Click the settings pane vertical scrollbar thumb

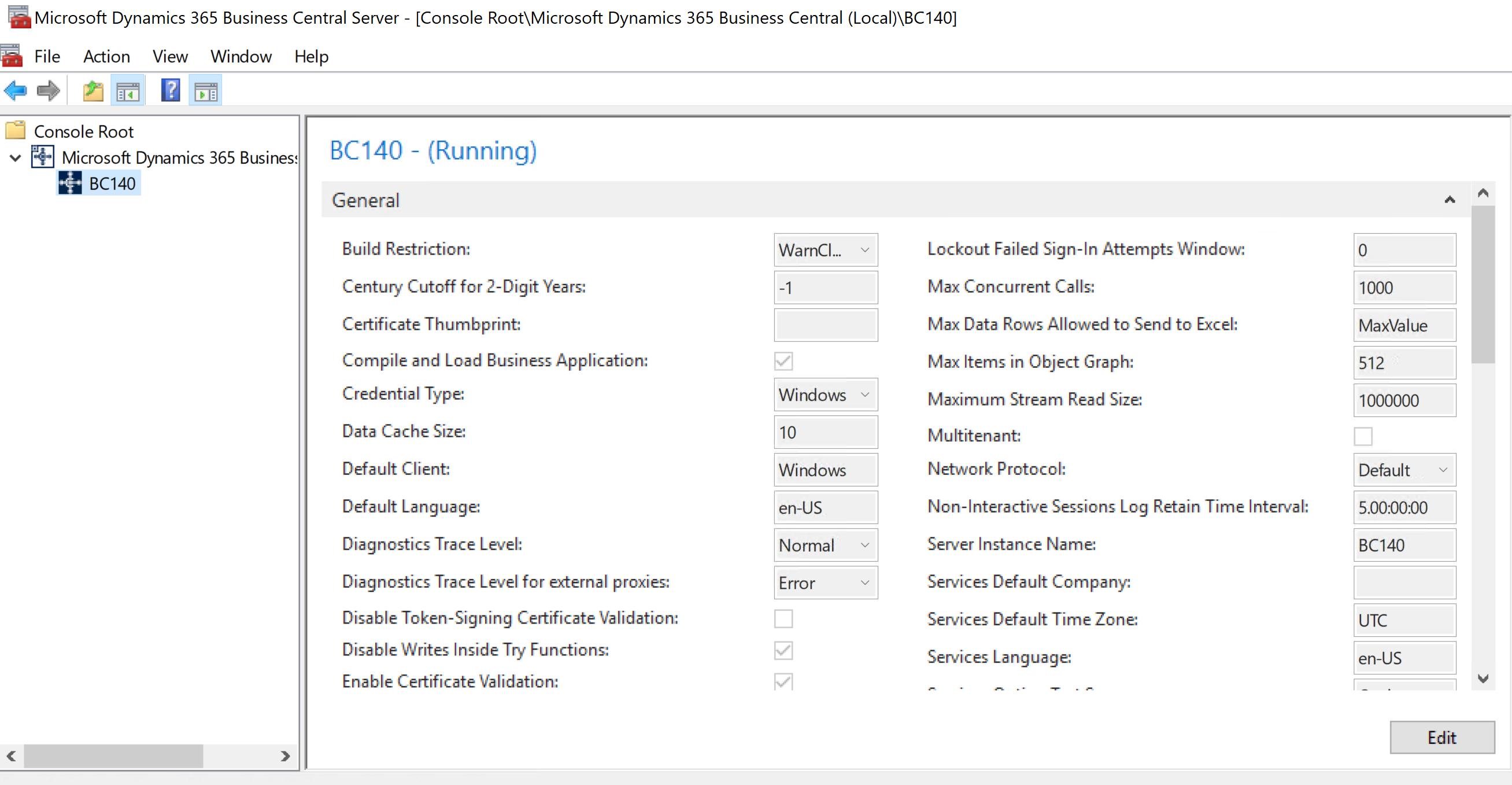pos(1483,284)
